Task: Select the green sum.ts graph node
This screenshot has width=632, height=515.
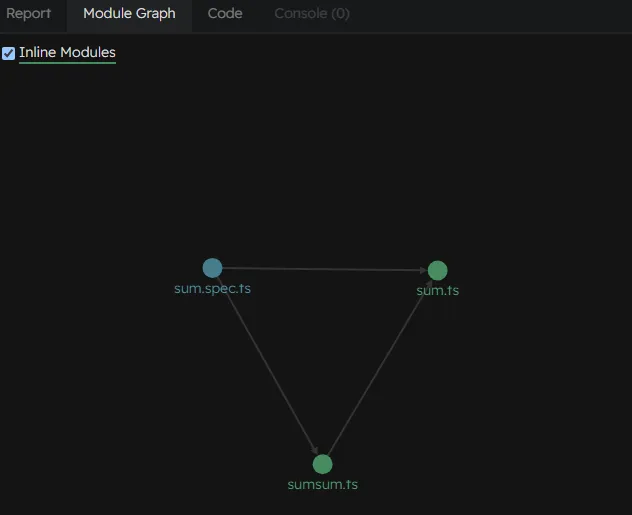Action: point(437,270)
